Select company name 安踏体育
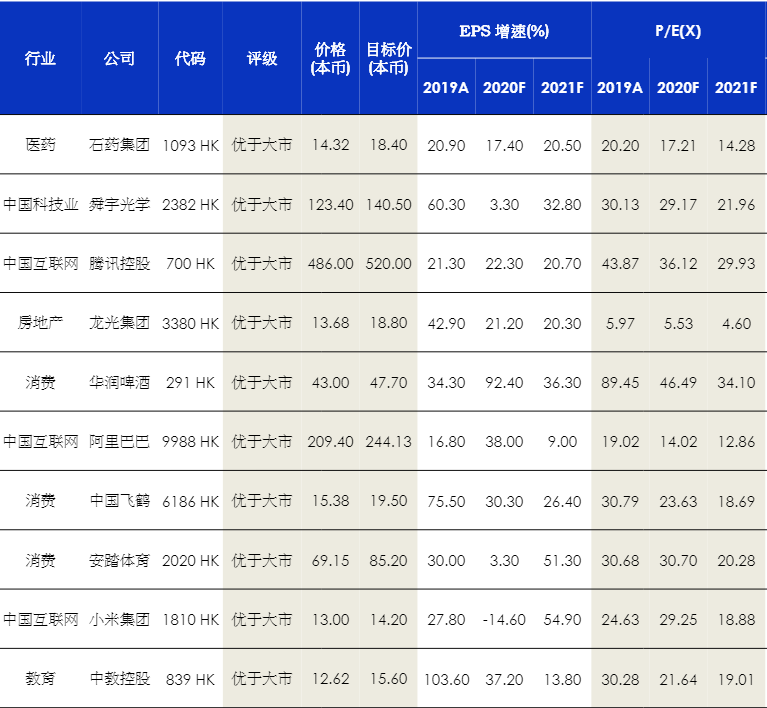This screenshot has height=708, width=767. 119,560
